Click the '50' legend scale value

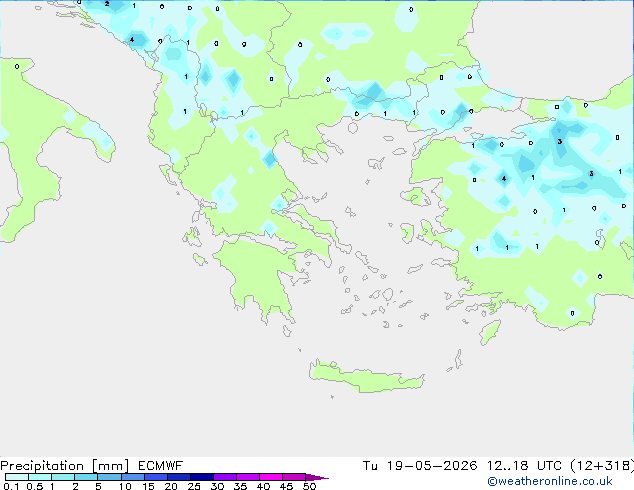click(309, 486)
